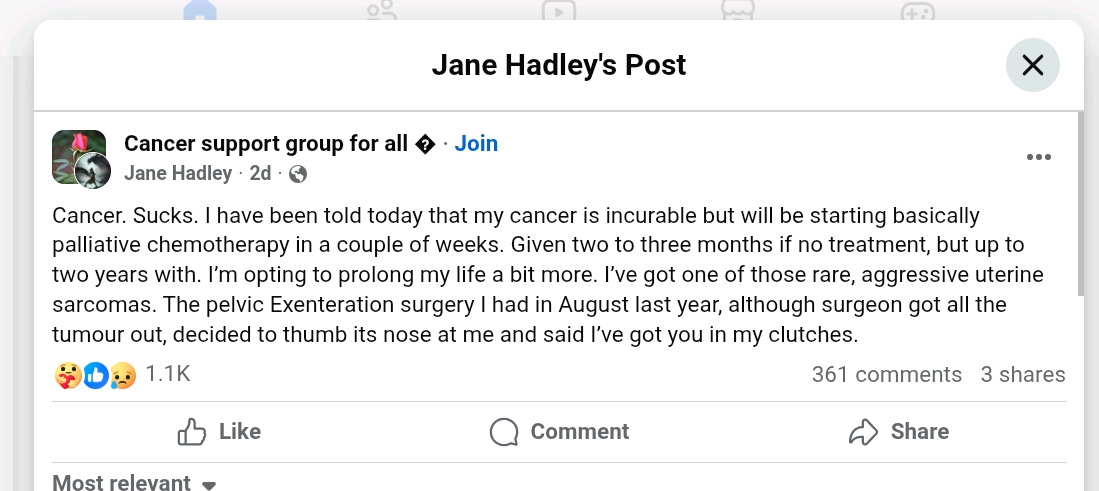Open the cancer support group's avatar
1099x491 pixels.
[70, 150]
